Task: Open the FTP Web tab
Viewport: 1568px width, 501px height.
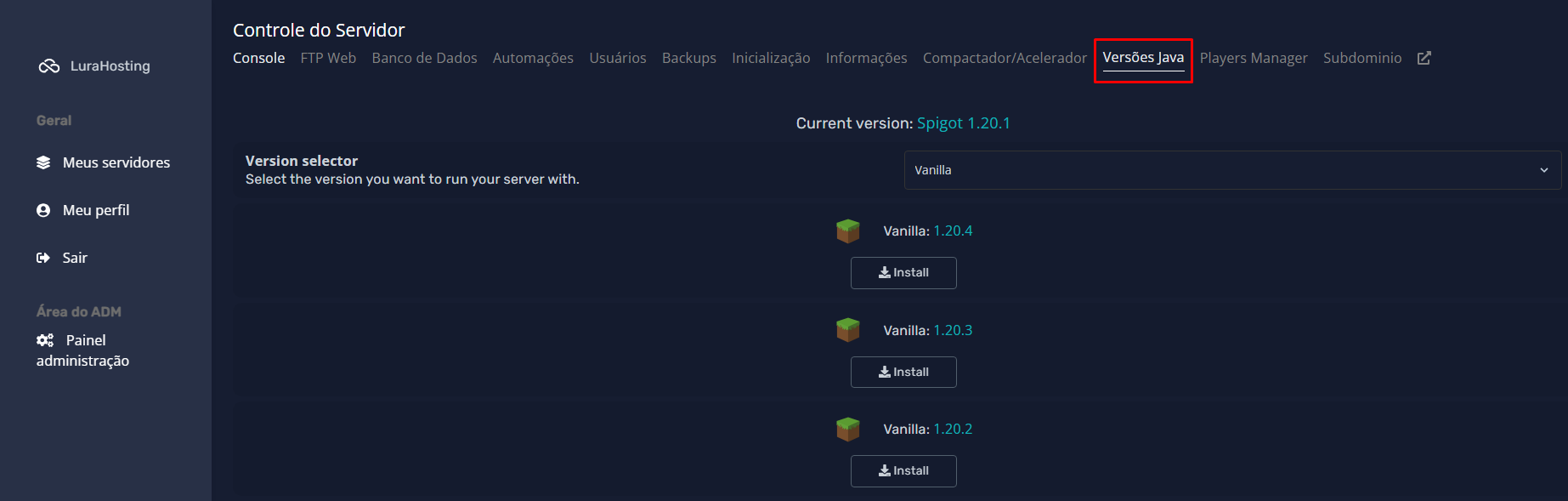Action: (x=328, y=58)
